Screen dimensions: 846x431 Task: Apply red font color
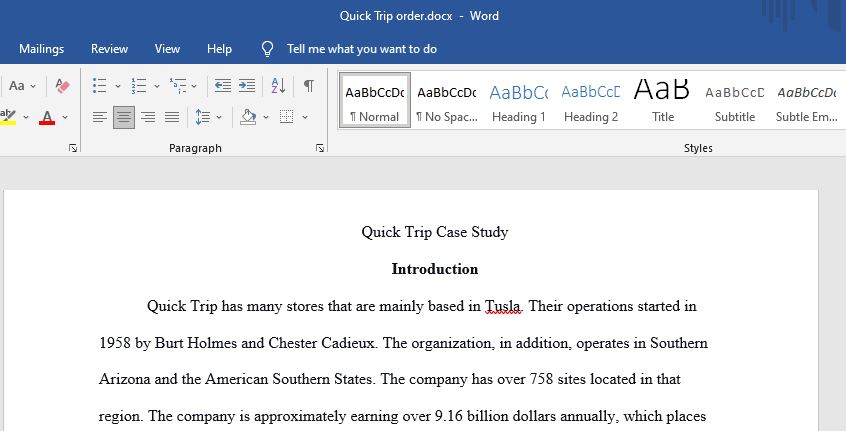tap(47, 117)
